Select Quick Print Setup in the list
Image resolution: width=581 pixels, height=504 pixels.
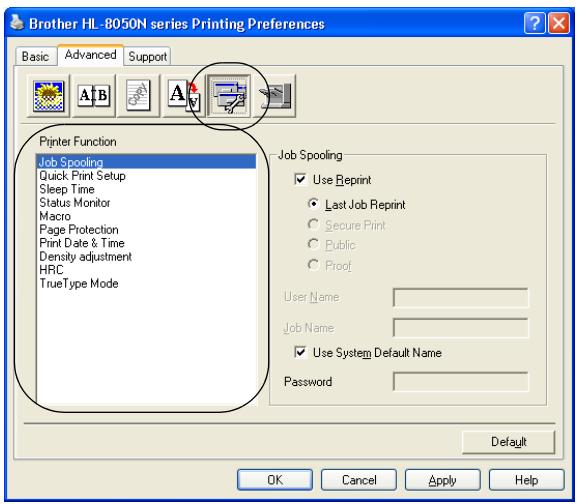[146, 175]
